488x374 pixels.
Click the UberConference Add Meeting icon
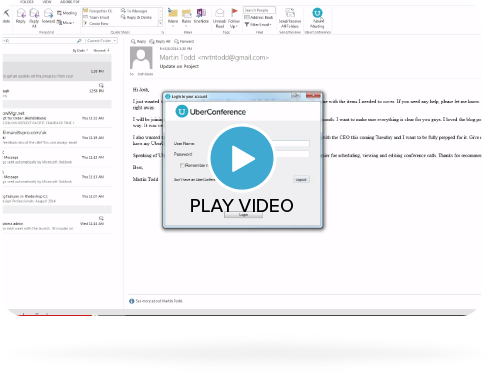[x=317, y=18]
